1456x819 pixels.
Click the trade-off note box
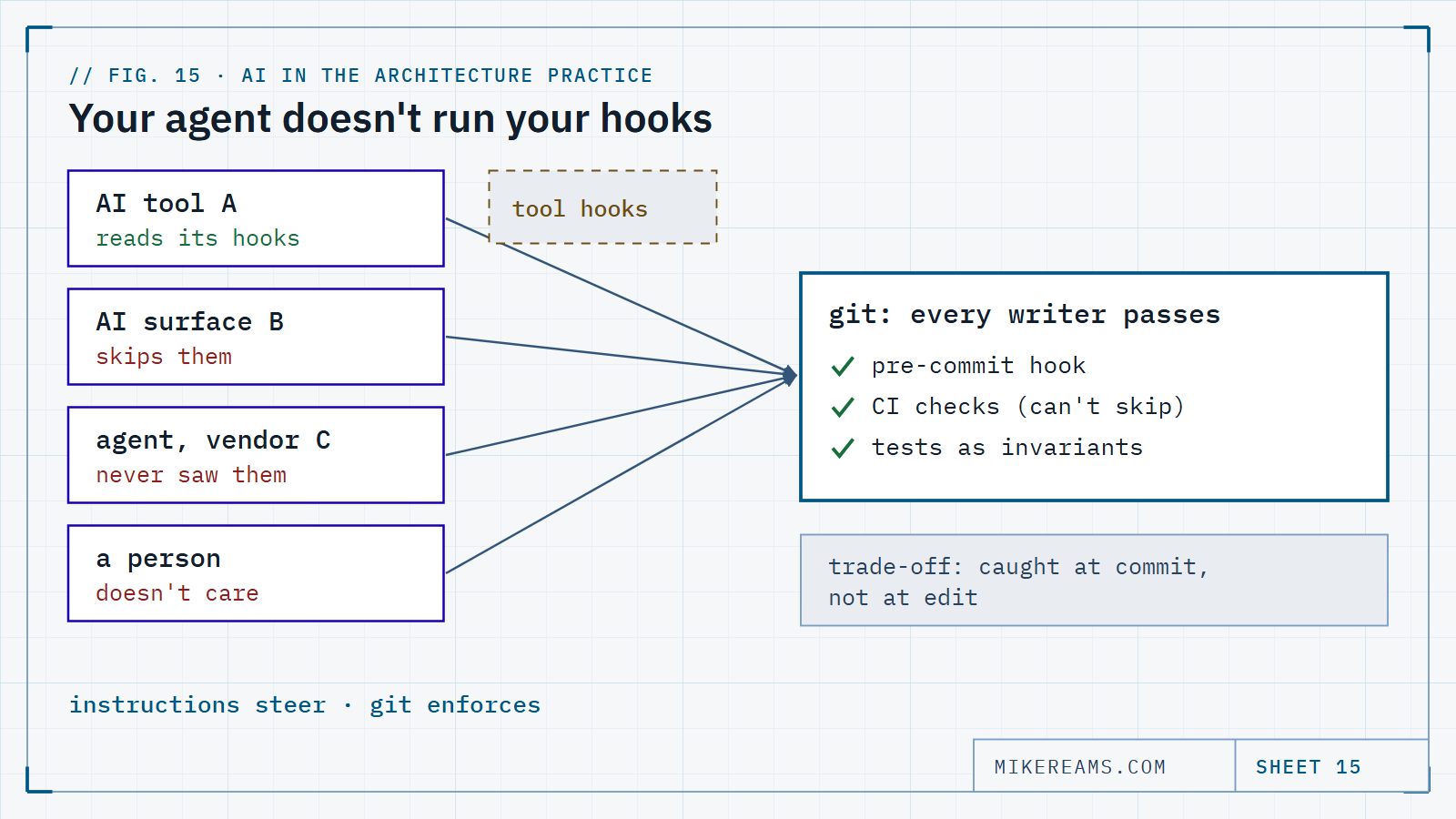1094,581
